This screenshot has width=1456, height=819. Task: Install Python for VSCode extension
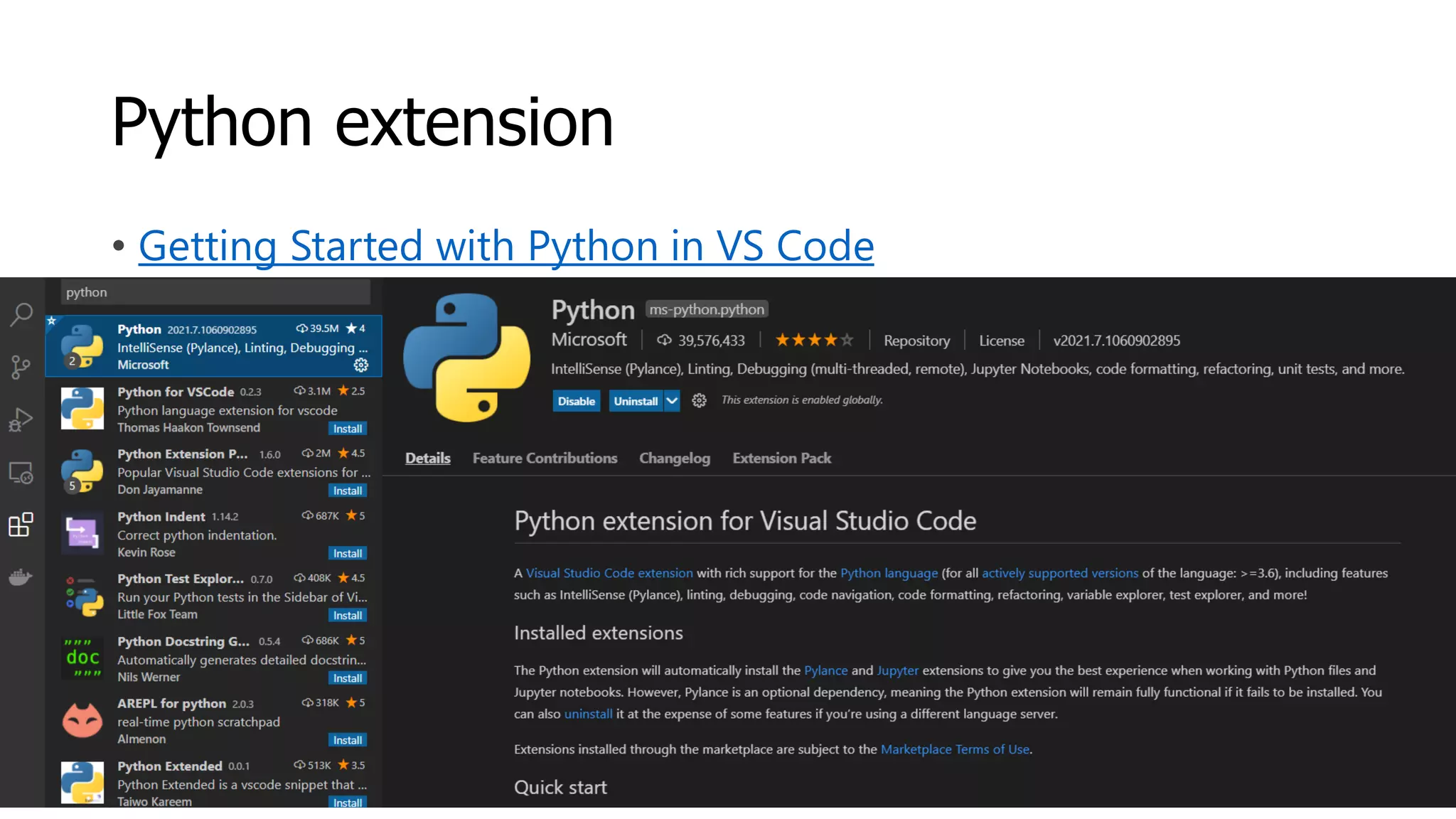[348, 429]
